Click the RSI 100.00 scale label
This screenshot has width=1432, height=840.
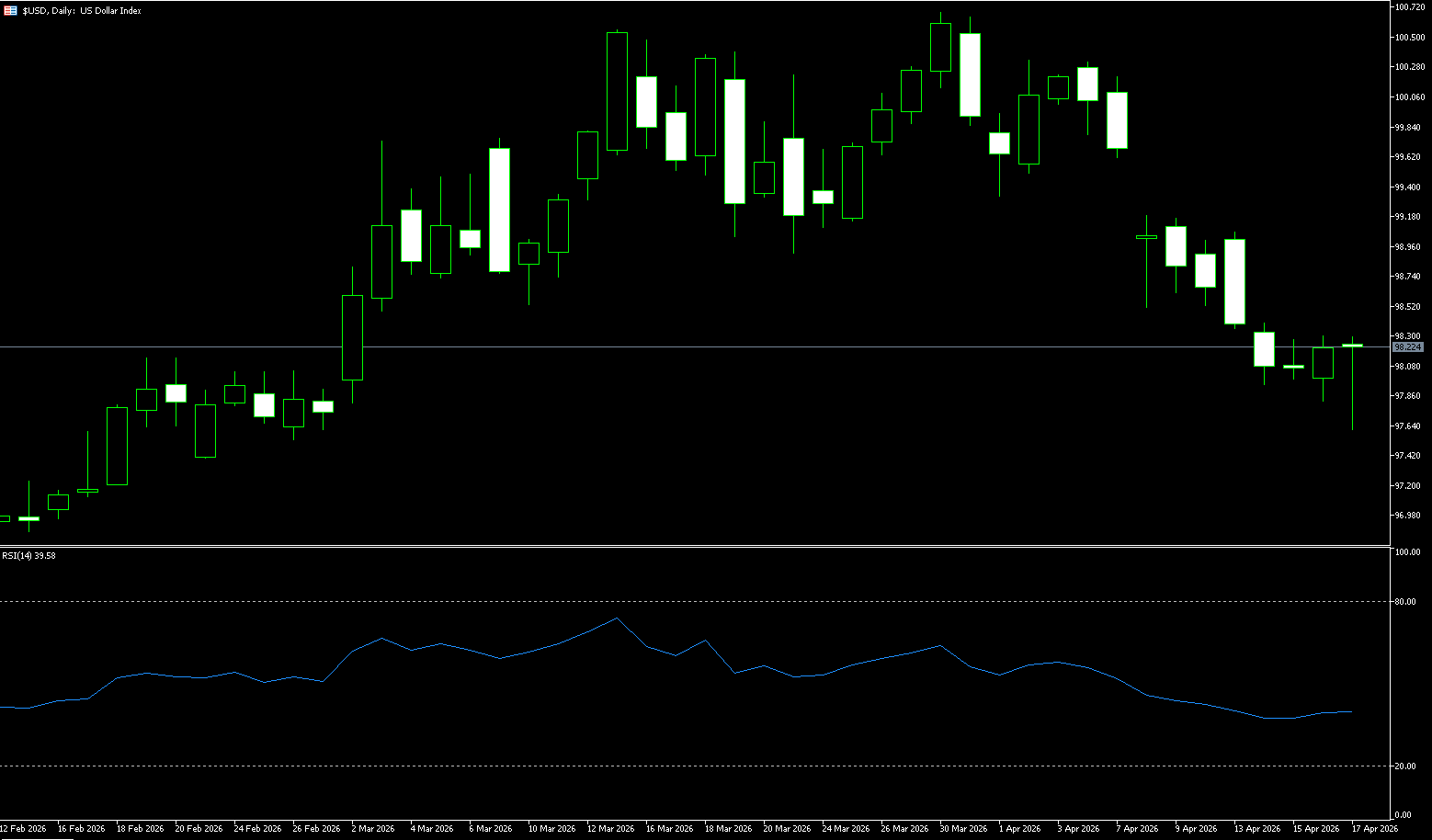(x=1407, y=553)
